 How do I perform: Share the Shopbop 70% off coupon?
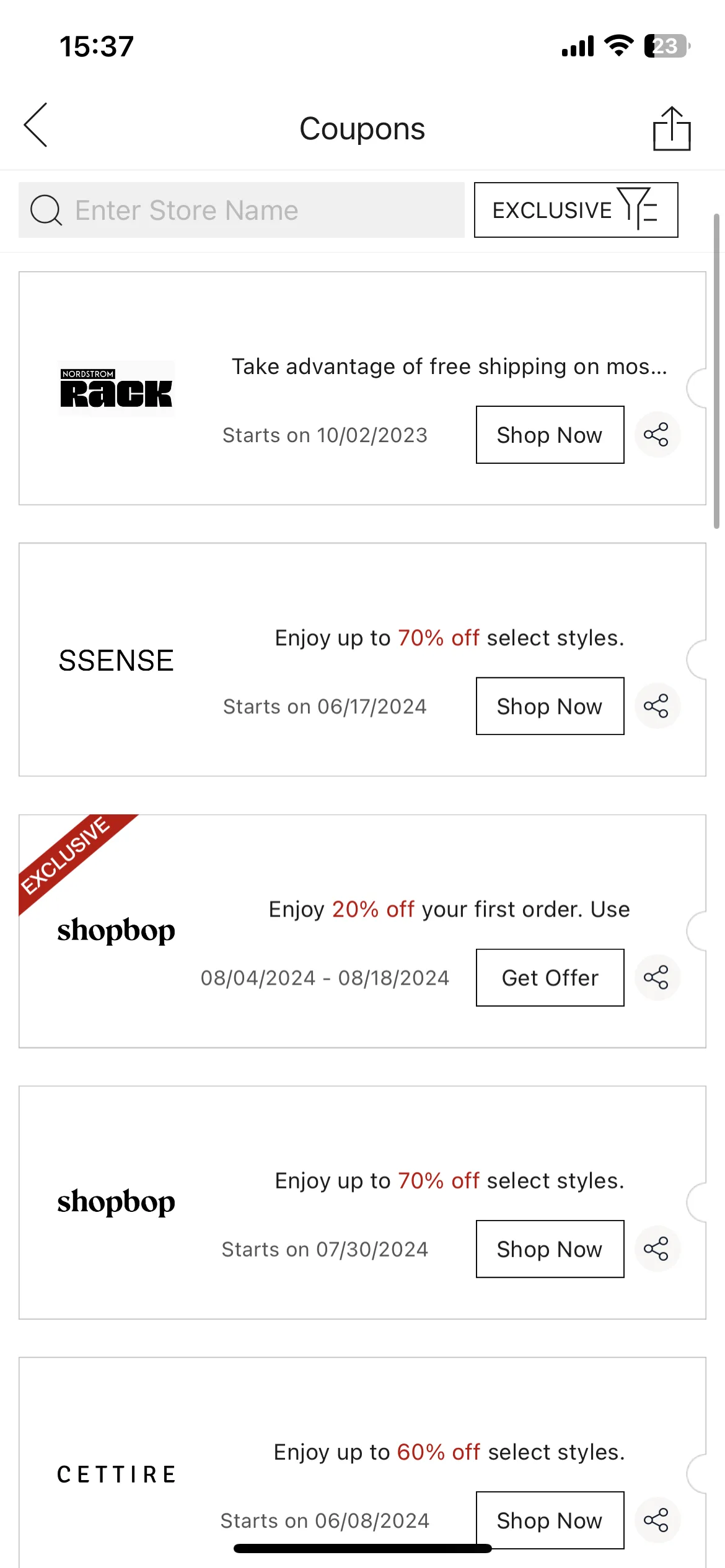657,1248
